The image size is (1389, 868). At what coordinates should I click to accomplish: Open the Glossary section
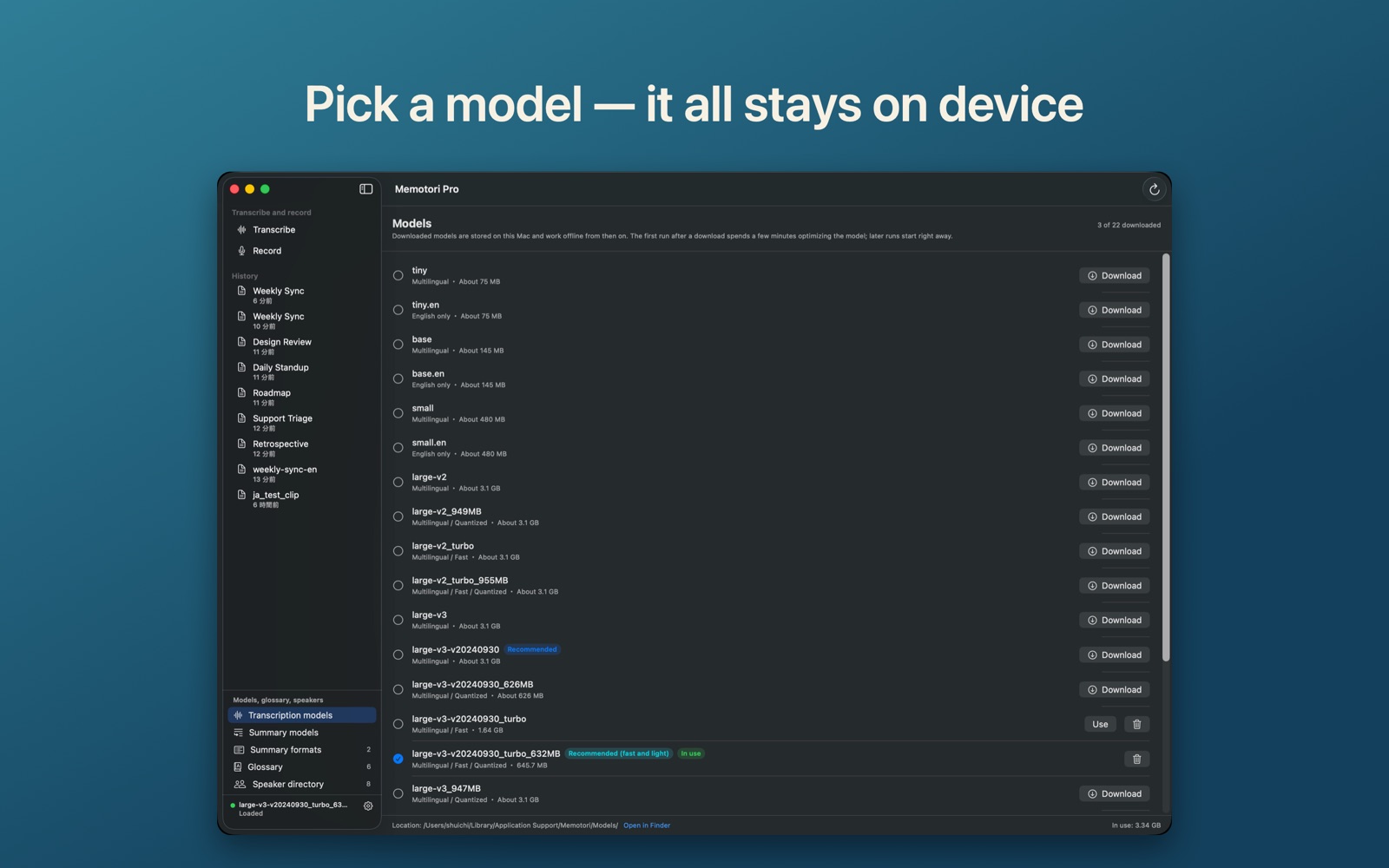coord(301,767)
